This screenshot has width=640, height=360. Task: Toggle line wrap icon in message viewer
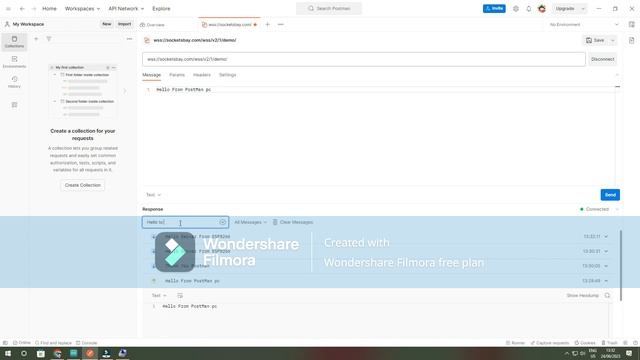pos(180,296)
